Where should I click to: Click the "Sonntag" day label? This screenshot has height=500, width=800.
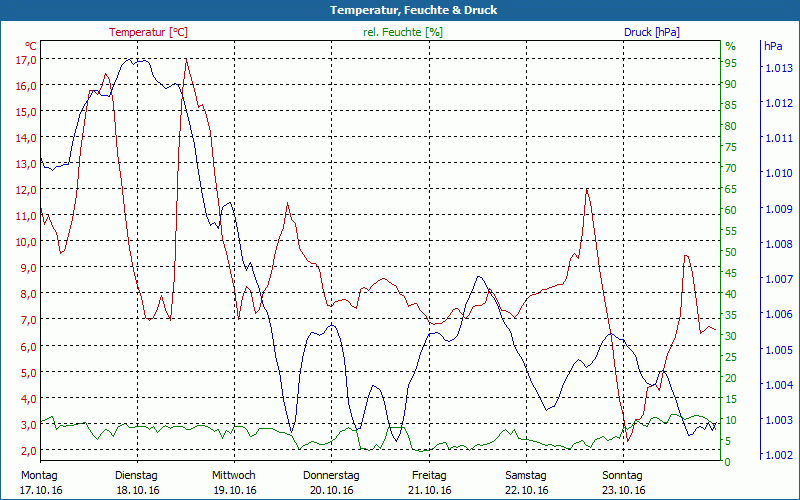pos(622,475)
